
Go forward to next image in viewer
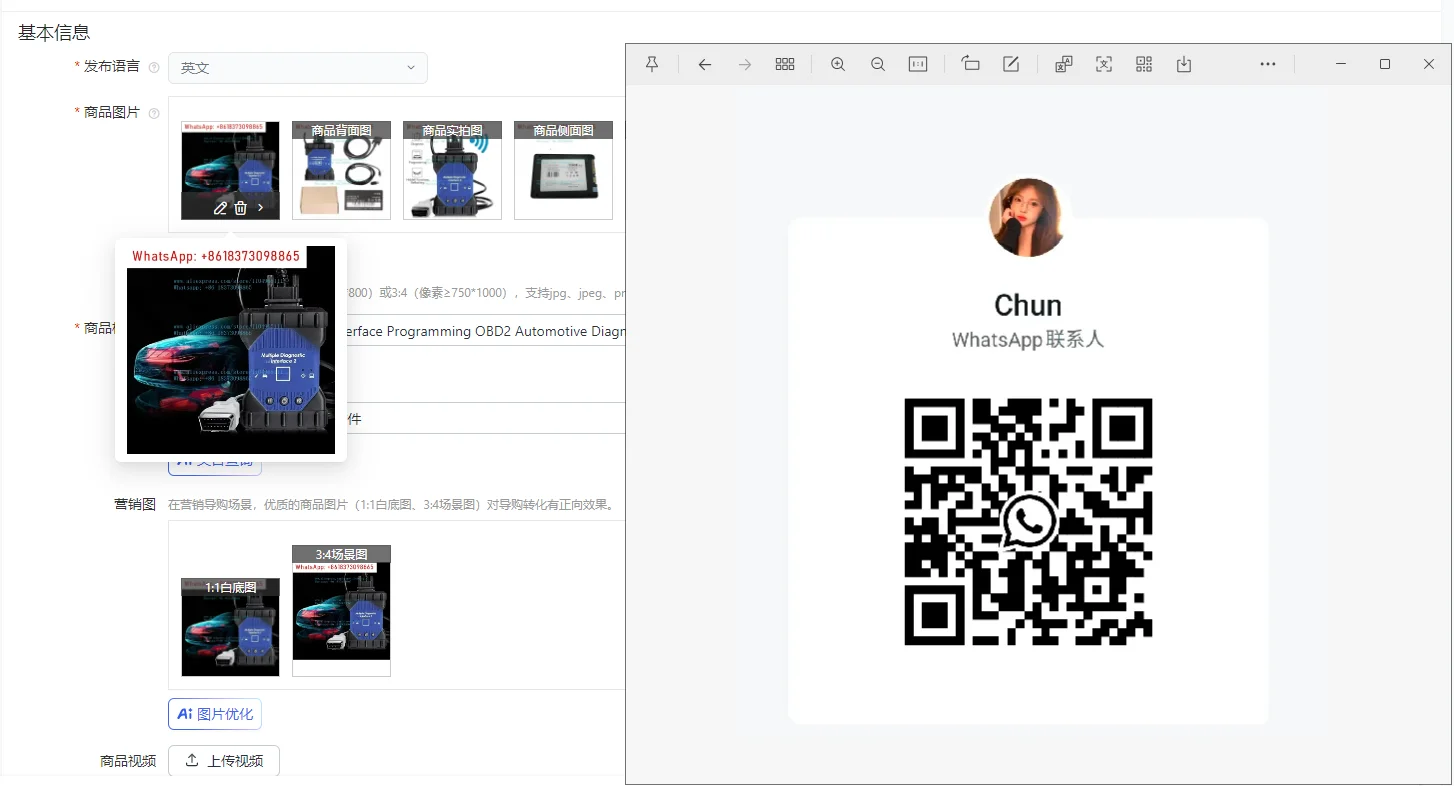pyautogui.click(x=745, y=64)
